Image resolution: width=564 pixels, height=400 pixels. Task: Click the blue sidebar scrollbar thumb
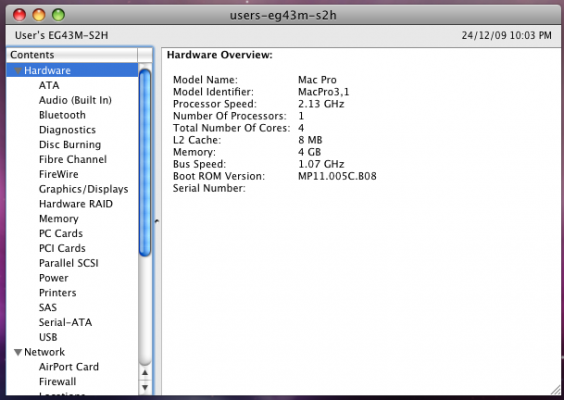(145, 163)
